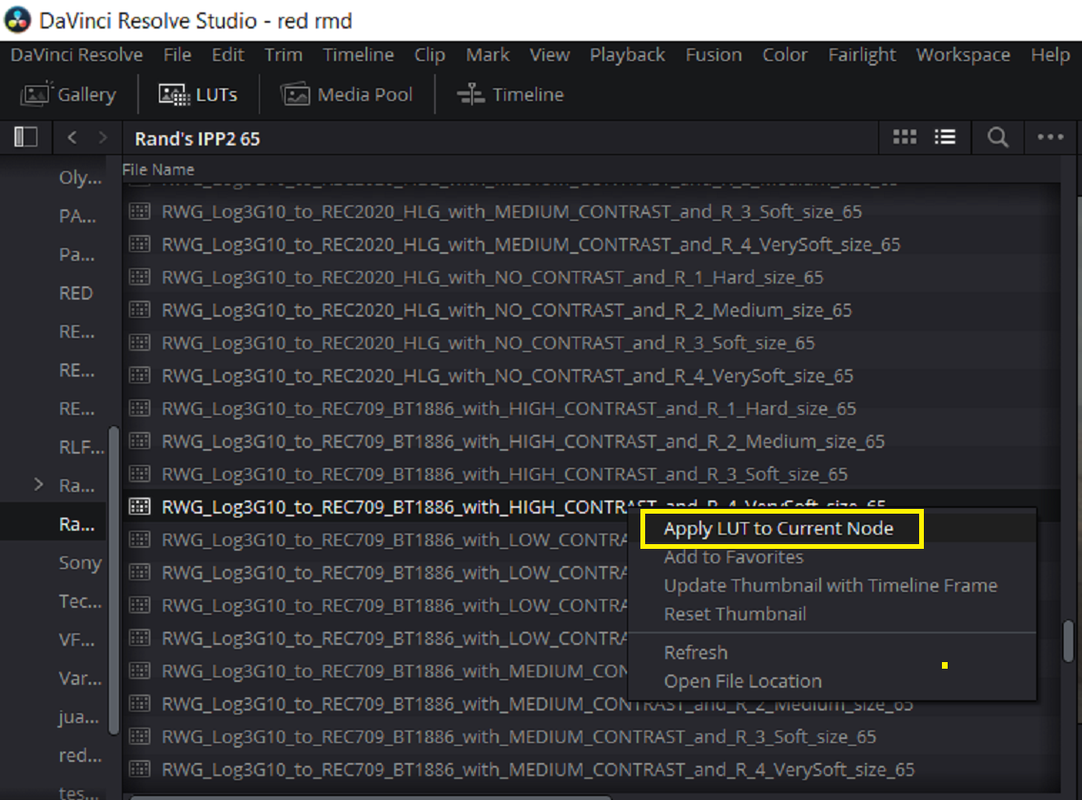Go back with the left arrow
Screen dimensions: 1082x800
72,137
